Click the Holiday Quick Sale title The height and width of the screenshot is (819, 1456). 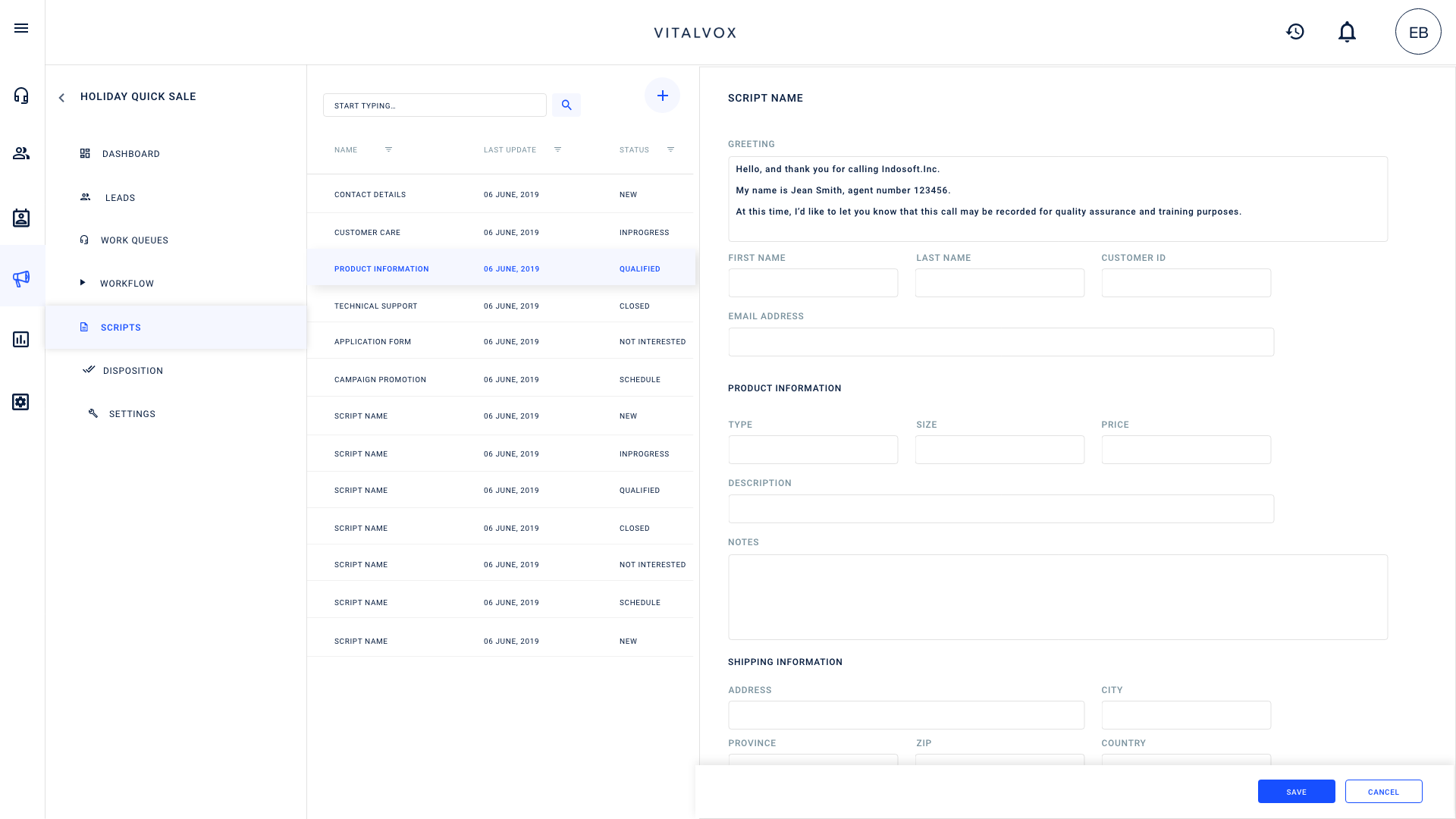138,97
